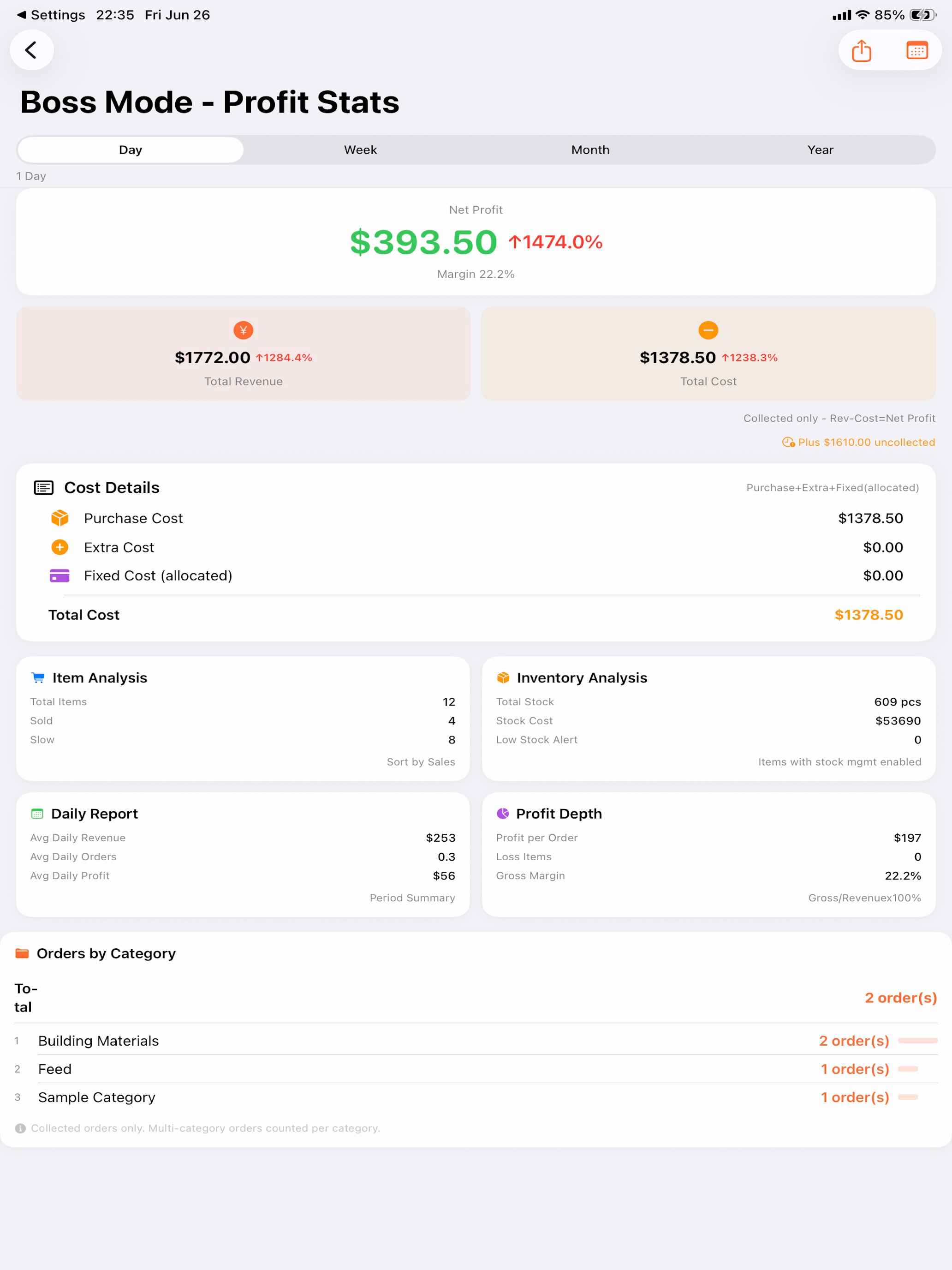Open the Feed category row
The width and height of the screenshot is (952, 1270).
pos(476,1069)
